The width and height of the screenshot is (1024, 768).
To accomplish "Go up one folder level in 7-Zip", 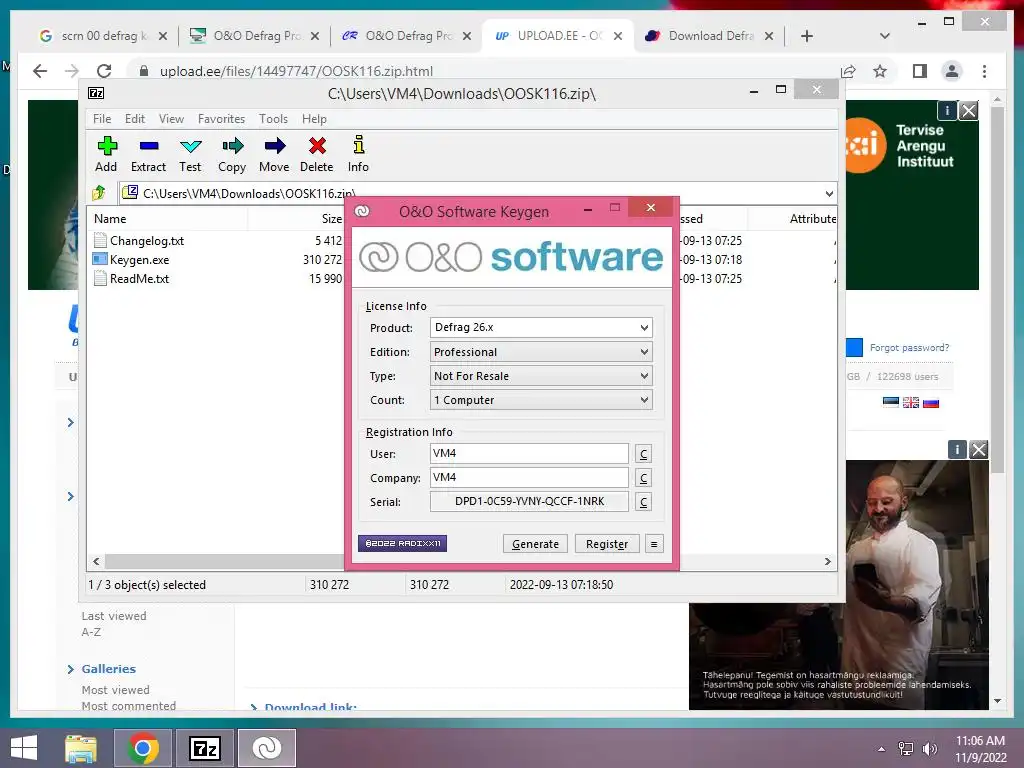I will point(99,193).
